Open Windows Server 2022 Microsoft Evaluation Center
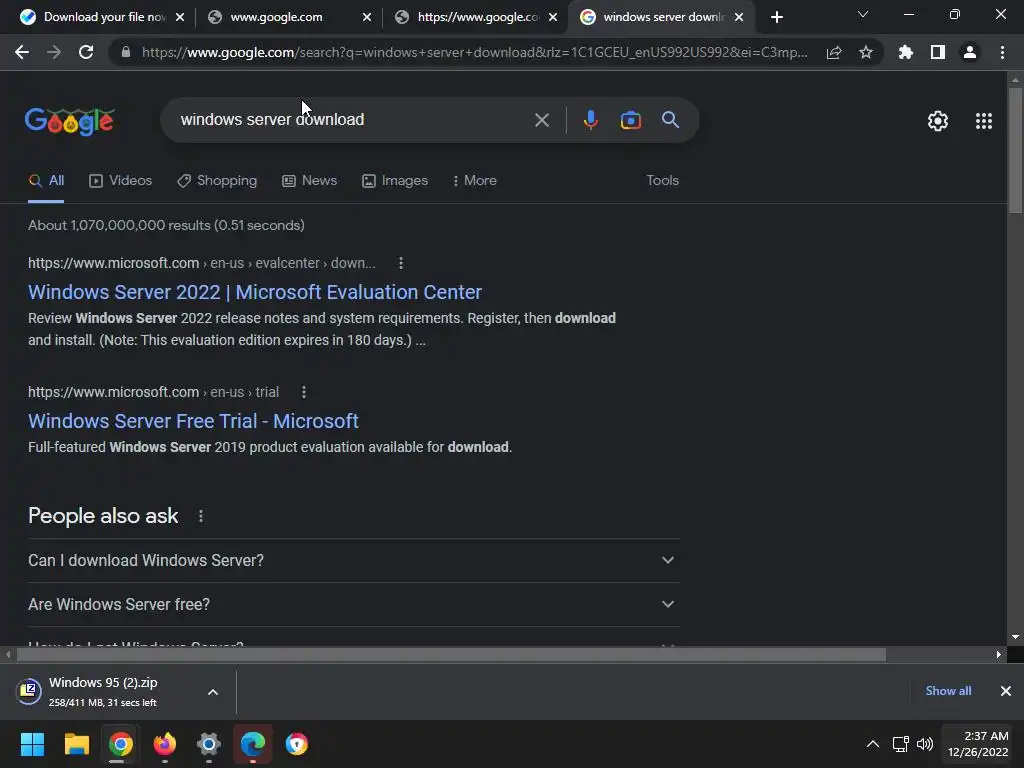Viewport: 1024px width, 768px height. tap(255, 292)
